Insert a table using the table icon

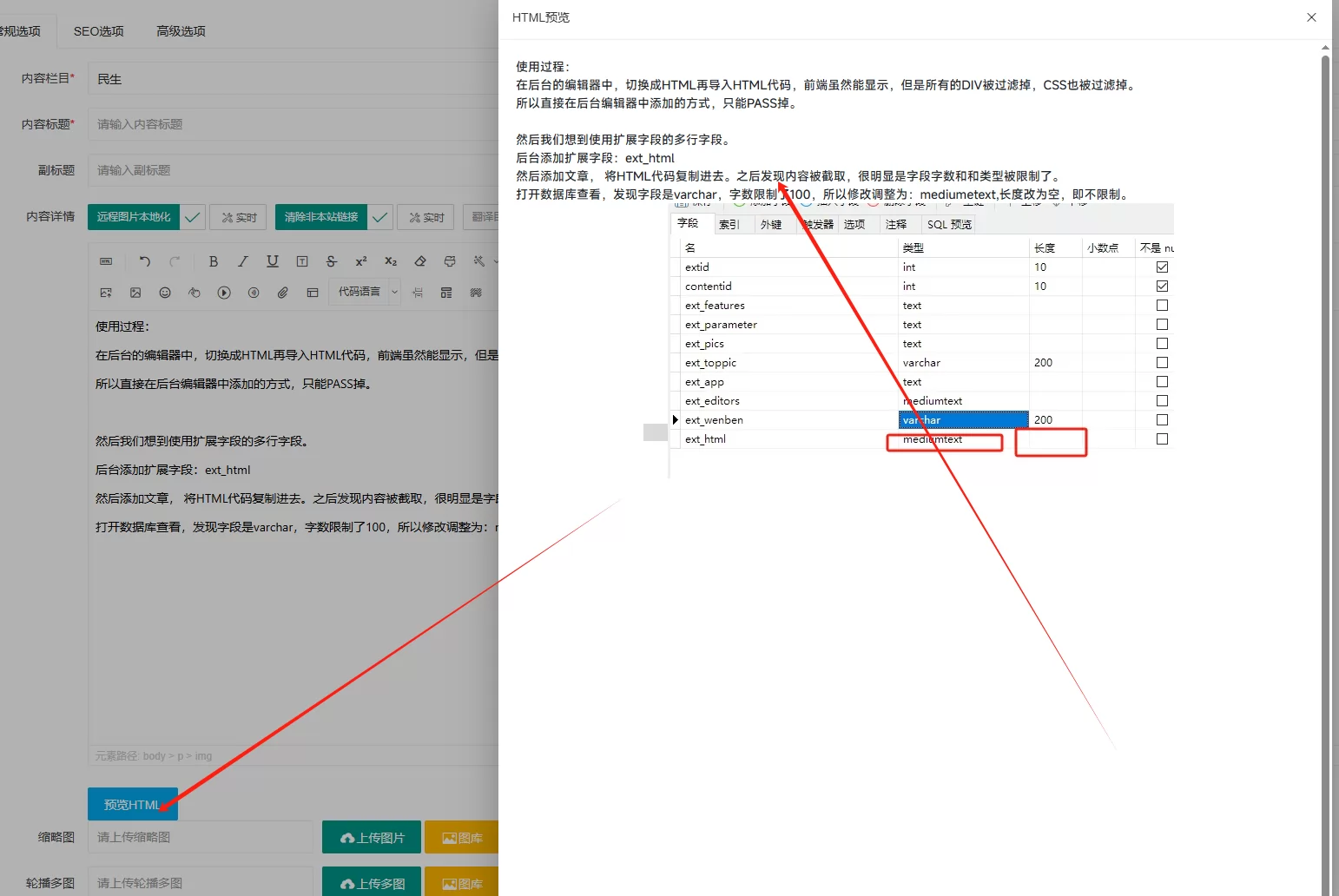tap(312, 293)
